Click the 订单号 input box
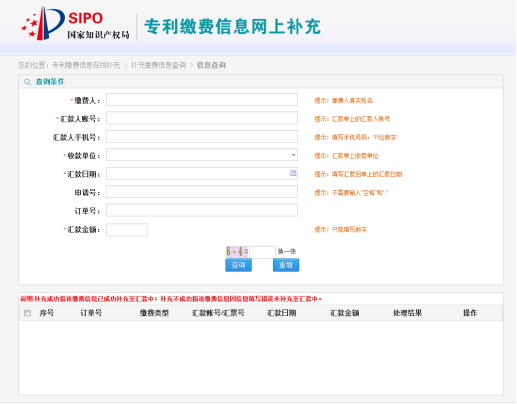The width and height of the screenshot is (517, 404). click(x=202, y=210)
